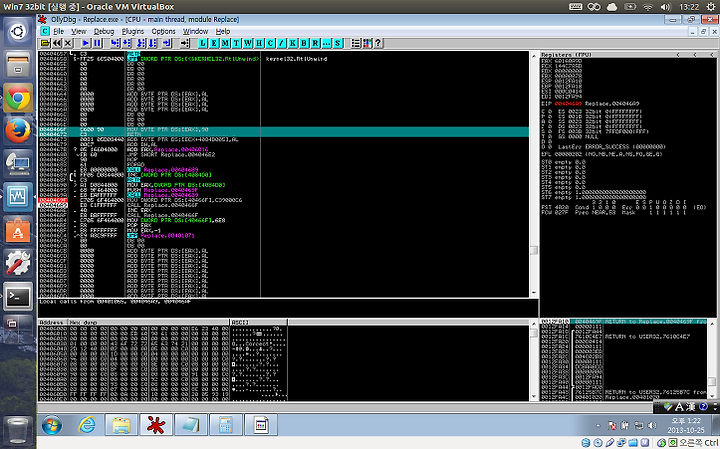720x449 pixels.
Task: Open the Debug menu
Action: coord(104,31)
